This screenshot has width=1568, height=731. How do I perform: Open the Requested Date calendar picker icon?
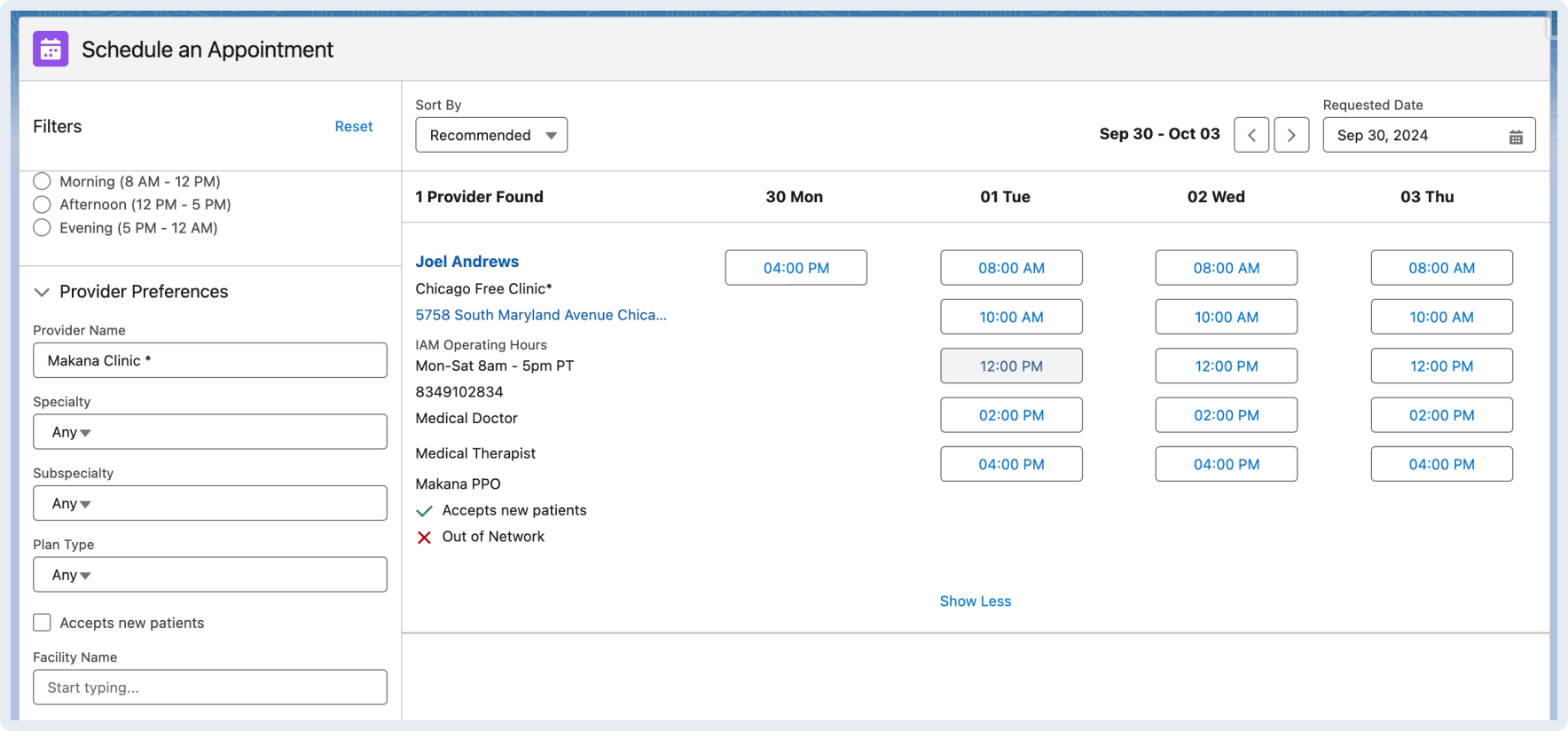point(1516,137)
